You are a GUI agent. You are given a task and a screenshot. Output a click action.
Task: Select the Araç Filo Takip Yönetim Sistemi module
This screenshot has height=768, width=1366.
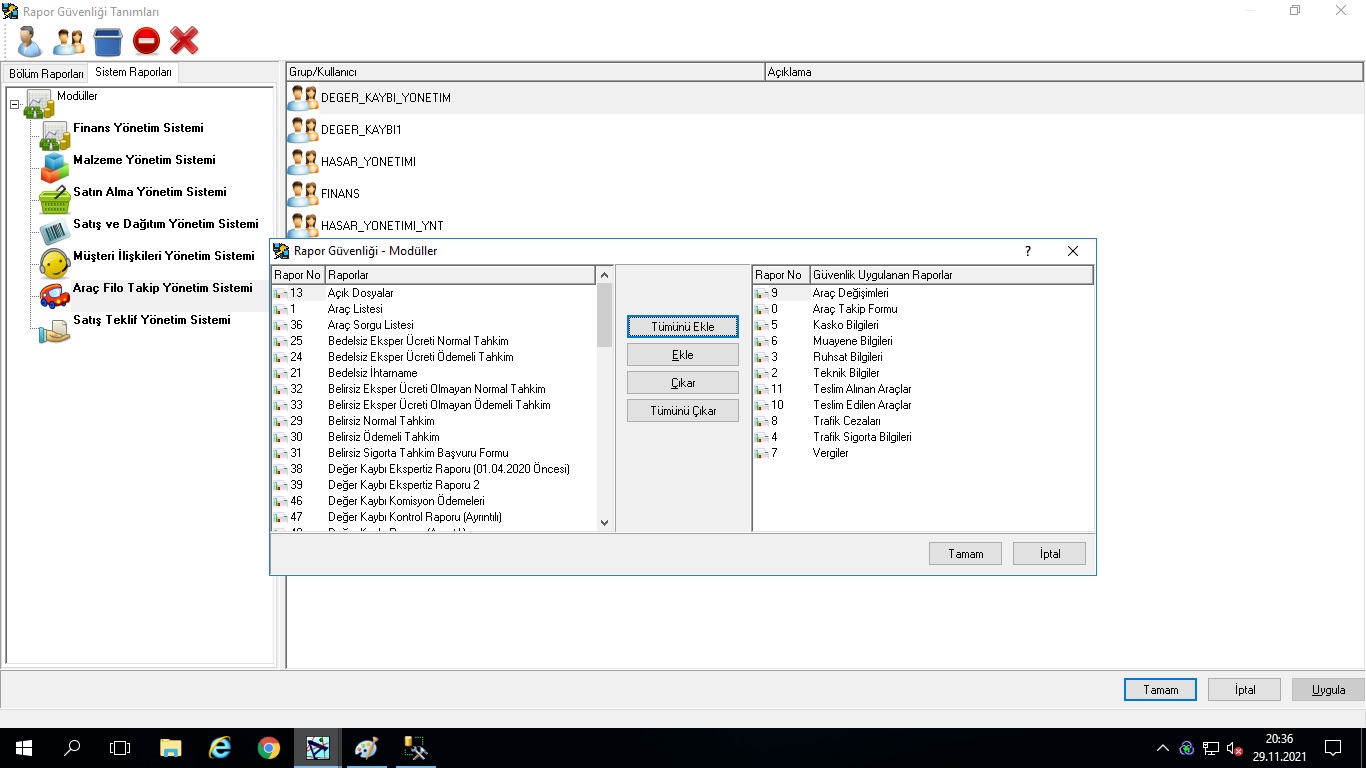(x=162, y=288)
